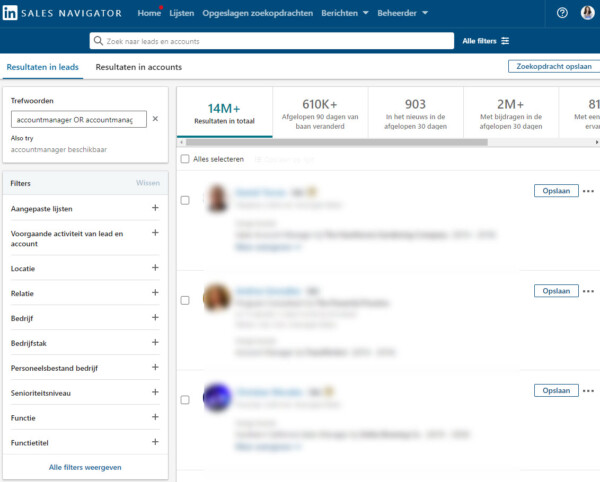Check the Alles selecteren checkbox
Screen dimensions: 600x482
click(x=185, y=159)
